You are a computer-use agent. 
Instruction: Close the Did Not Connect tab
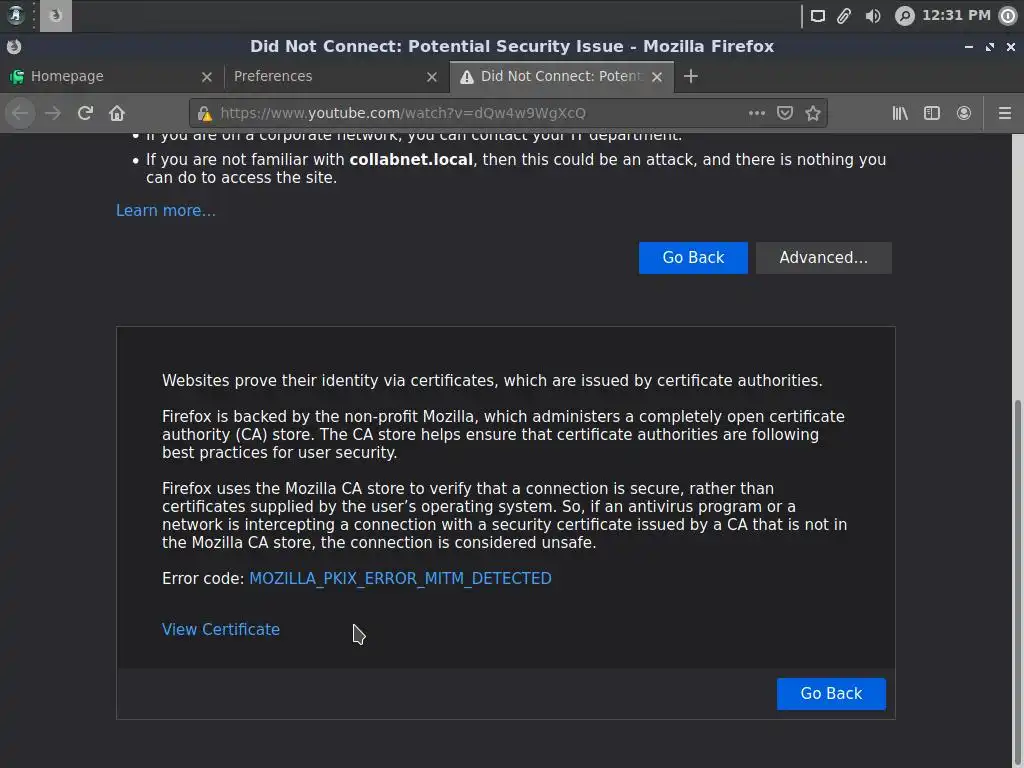(x=657, y=77)
